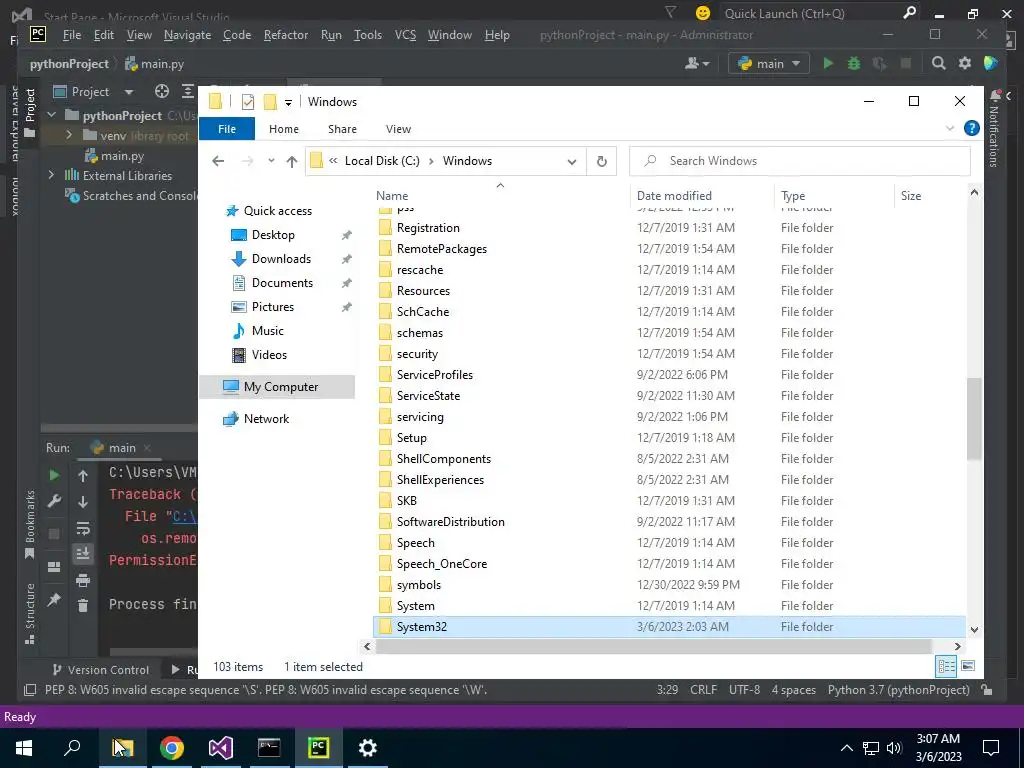
Task: Toggle soft-wrap icon in Run panel
Action: [x=83, y=528]
